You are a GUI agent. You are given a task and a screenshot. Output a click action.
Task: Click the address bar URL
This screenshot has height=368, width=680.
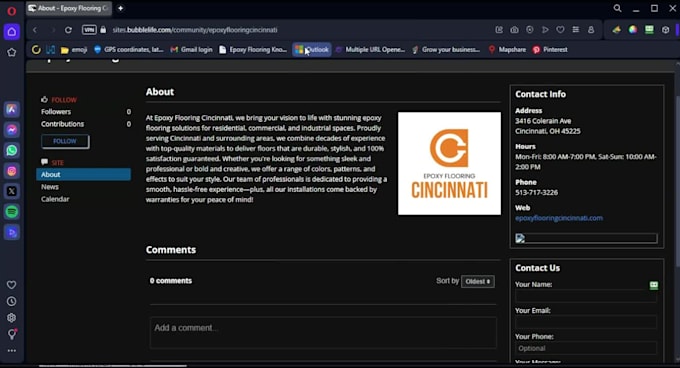tap(195, 30)
